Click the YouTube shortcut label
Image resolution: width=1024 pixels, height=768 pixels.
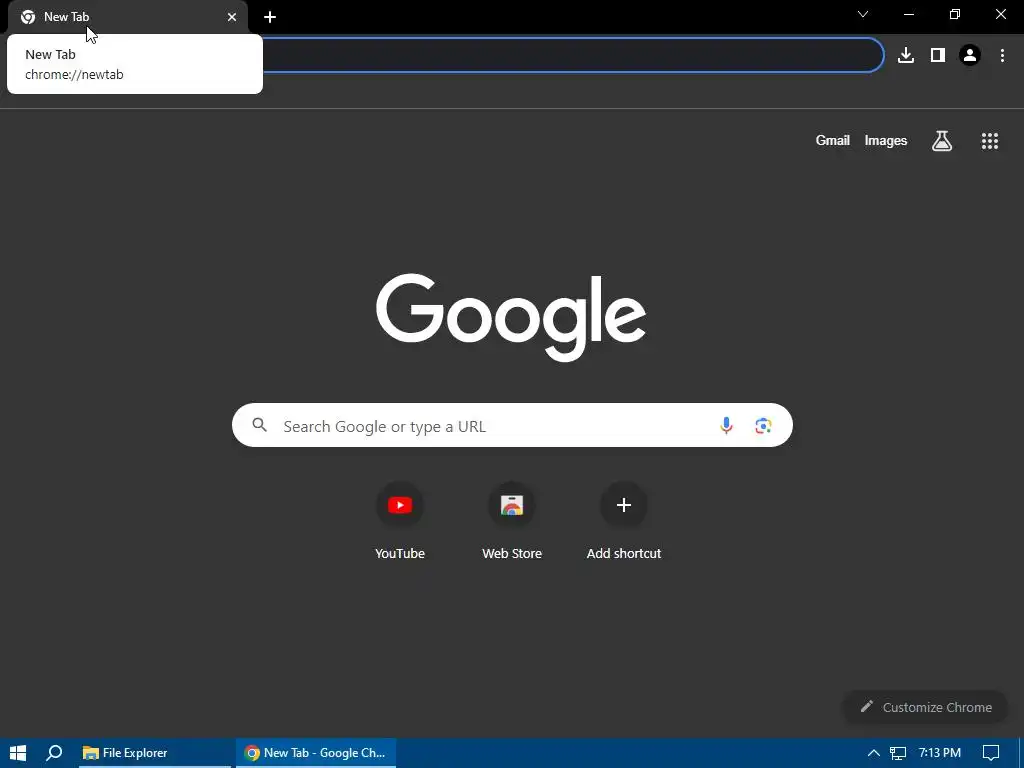(400, 553)
